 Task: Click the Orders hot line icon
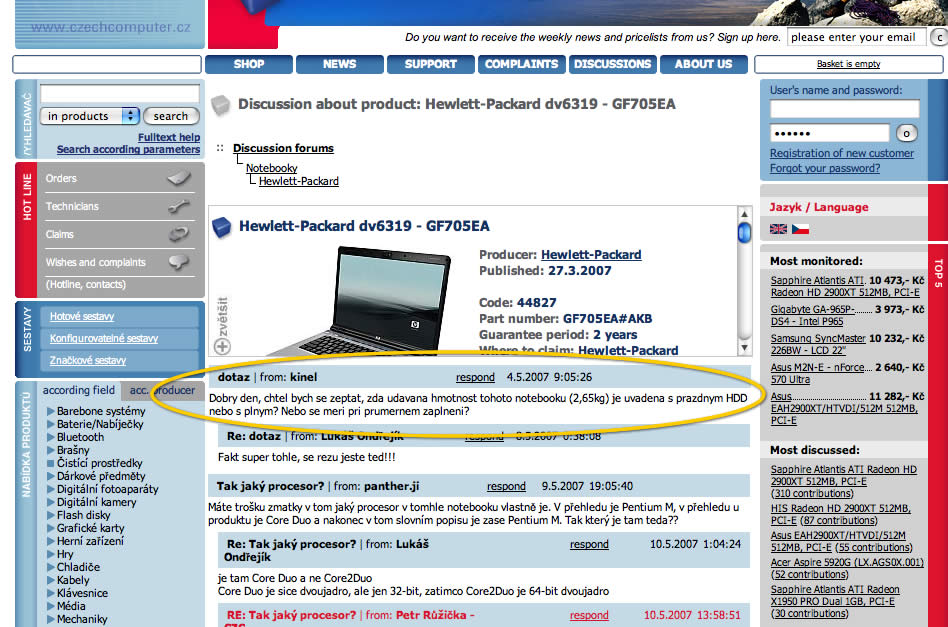(178, 179)
